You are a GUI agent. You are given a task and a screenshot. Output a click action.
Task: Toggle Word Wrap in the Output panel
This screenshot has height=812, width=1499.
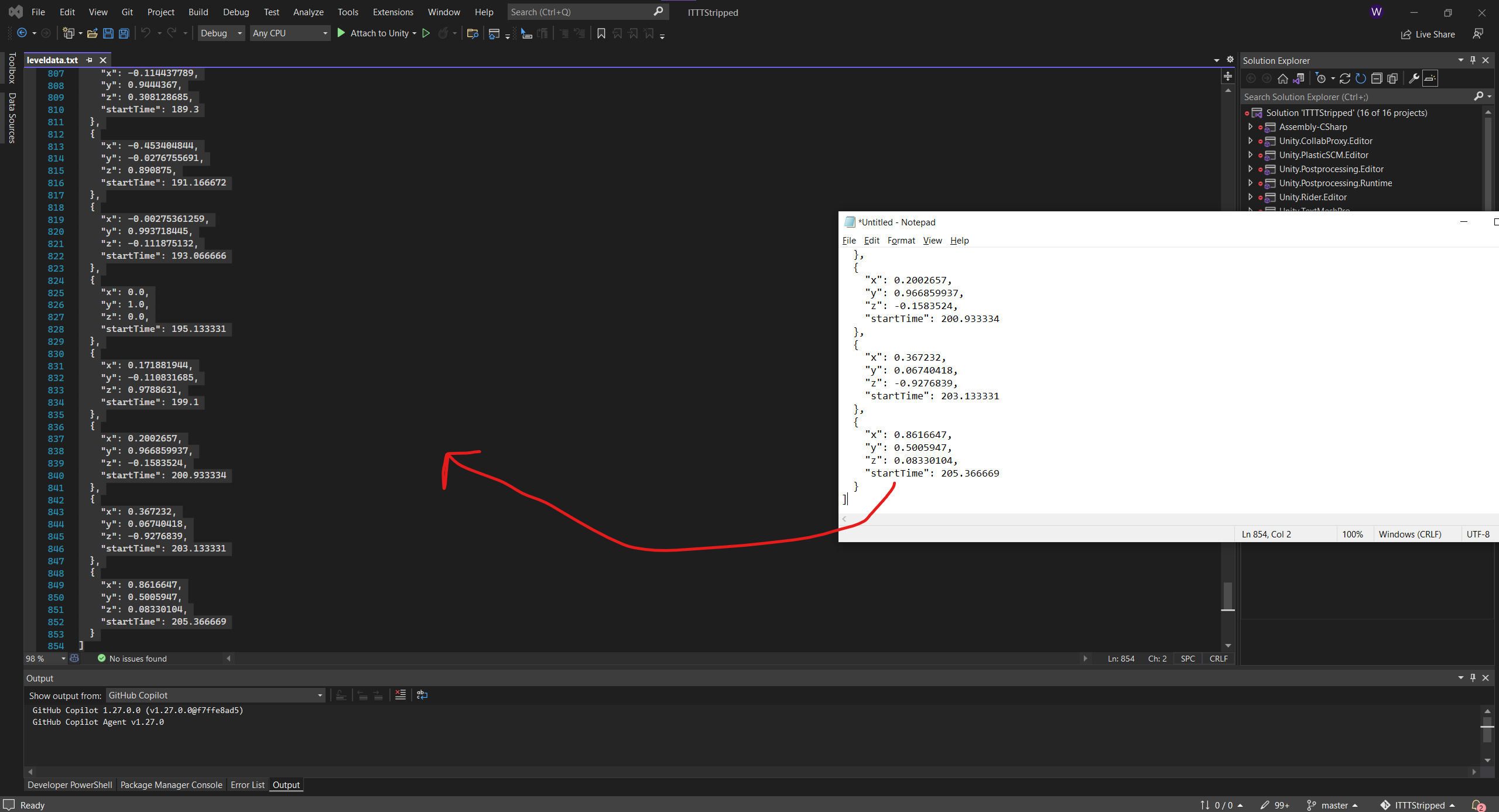422,695
